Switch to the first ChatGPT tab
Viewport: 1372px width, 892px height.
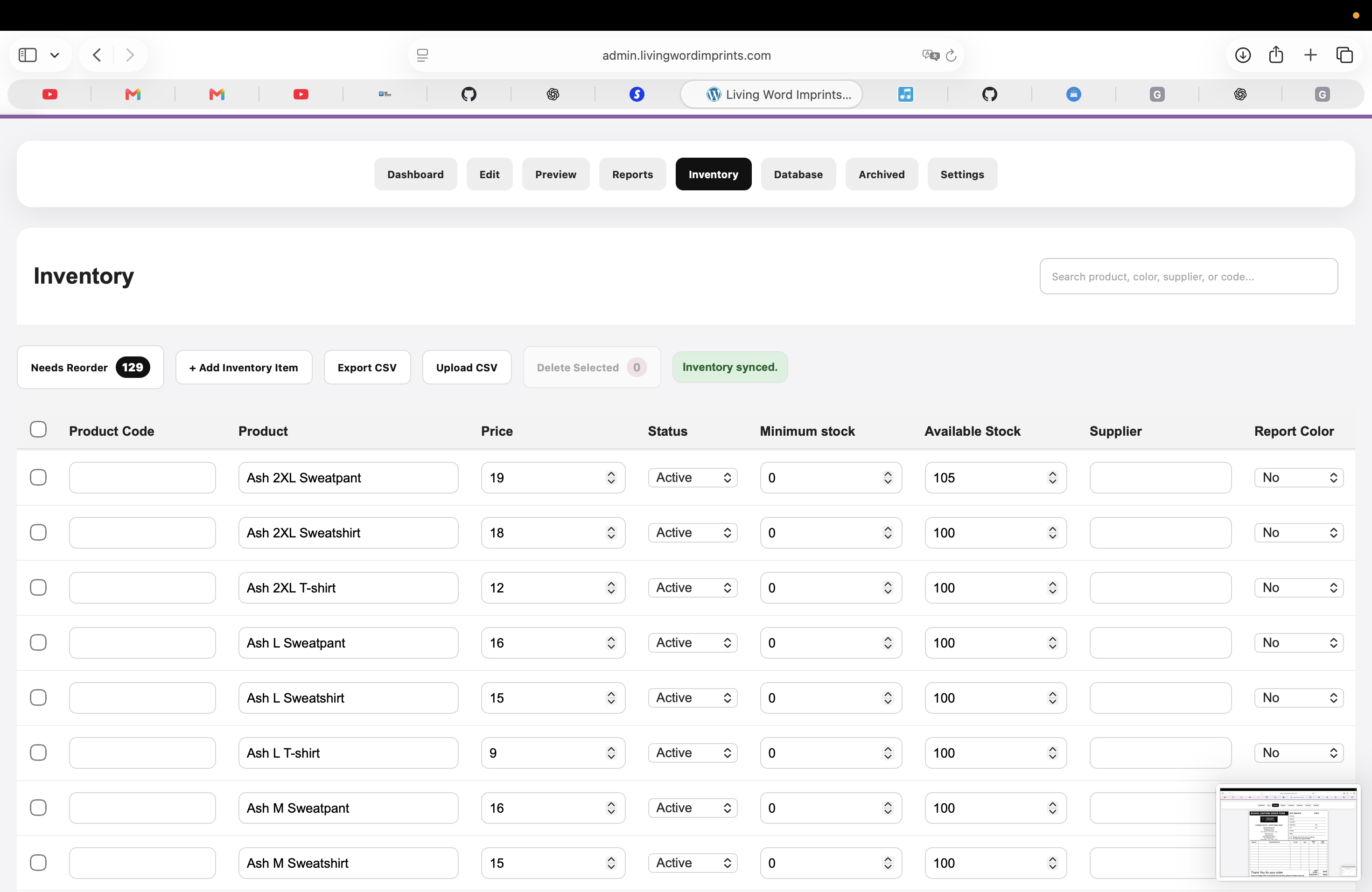click(x=553, y=95)
